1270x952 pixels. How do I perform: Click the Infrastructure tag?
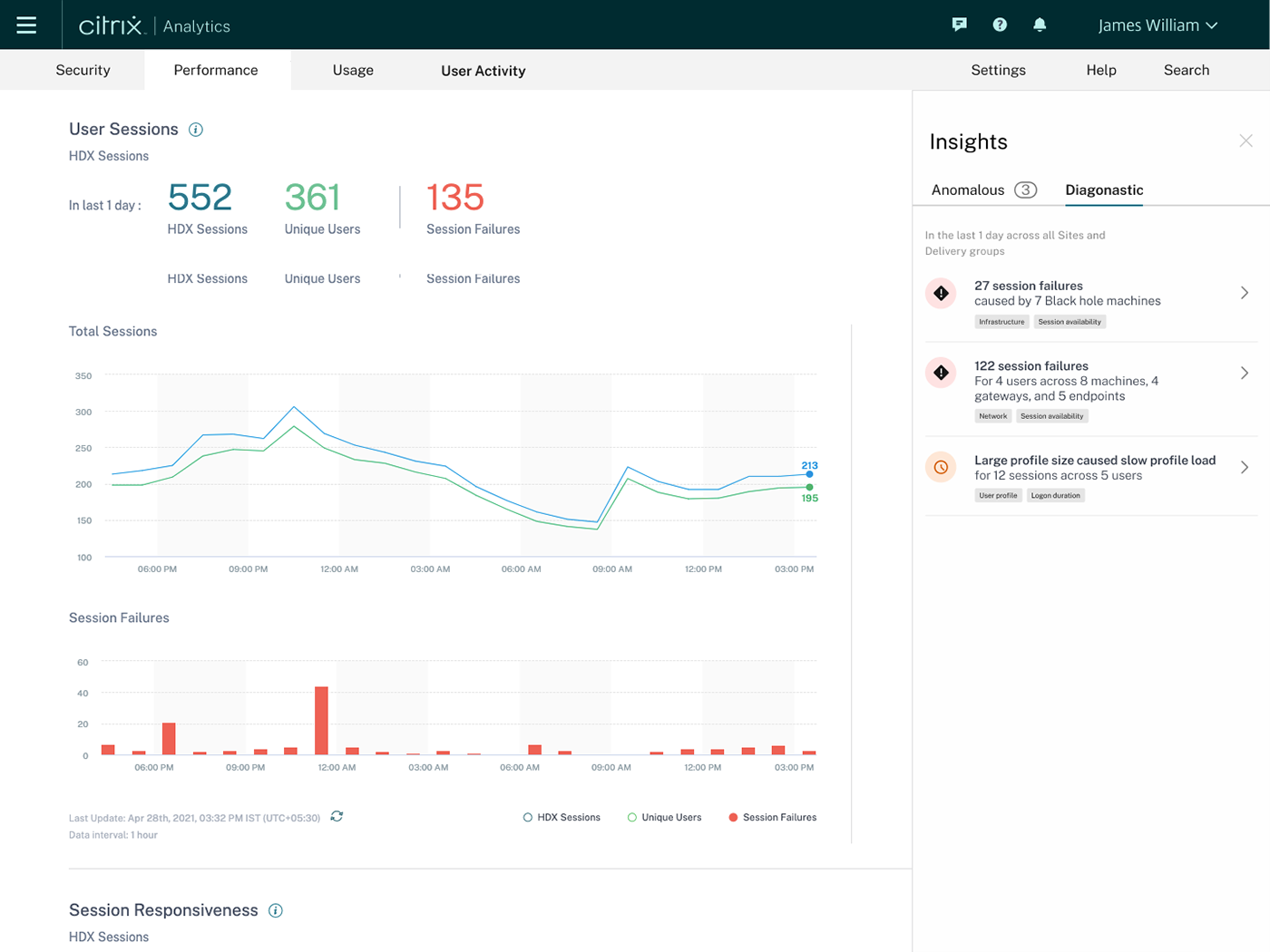tap(1001, 322)
